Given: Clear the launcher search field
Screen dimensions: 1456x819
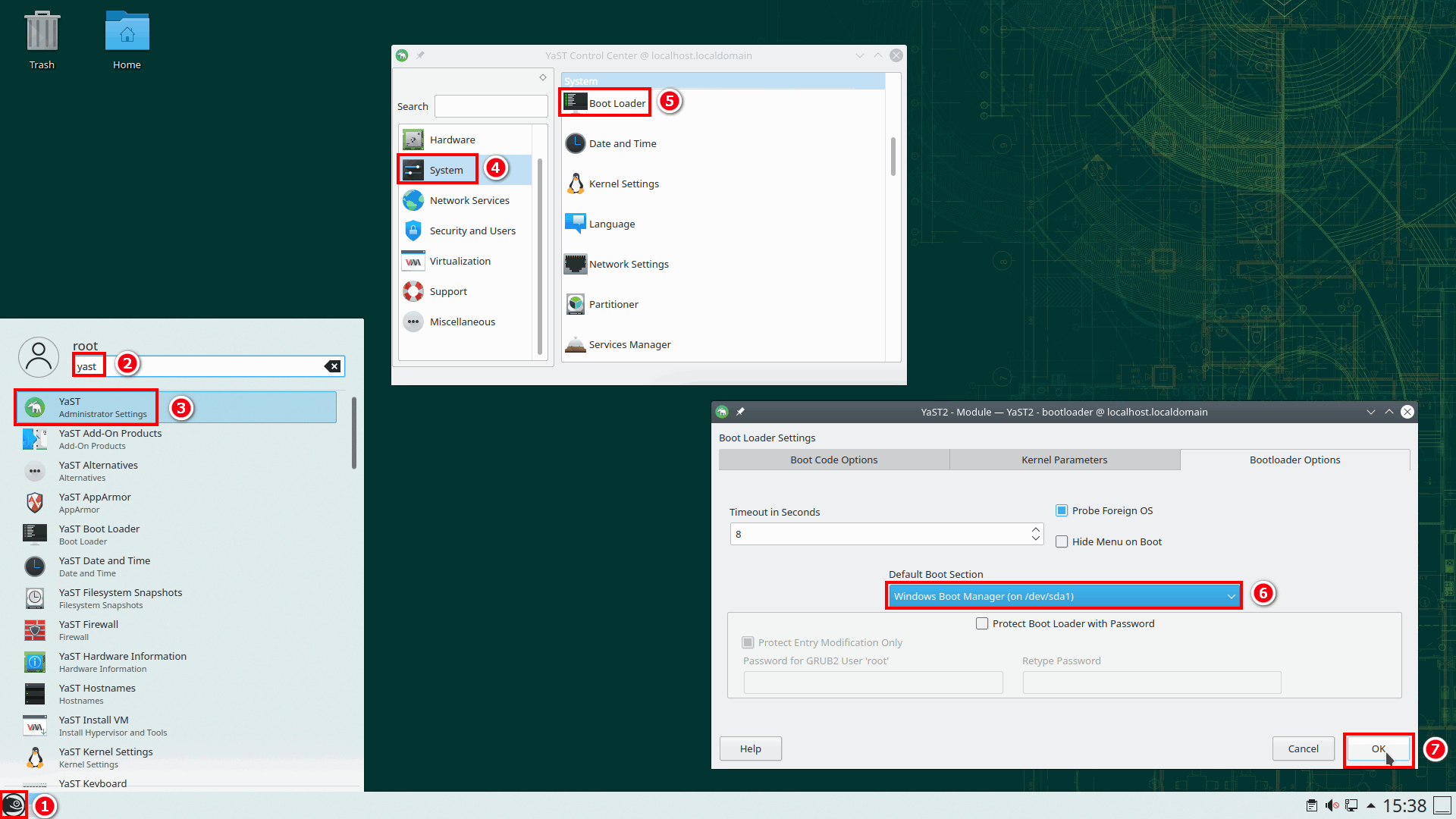Looking at the screenshot, I should (x=332, y=366).
